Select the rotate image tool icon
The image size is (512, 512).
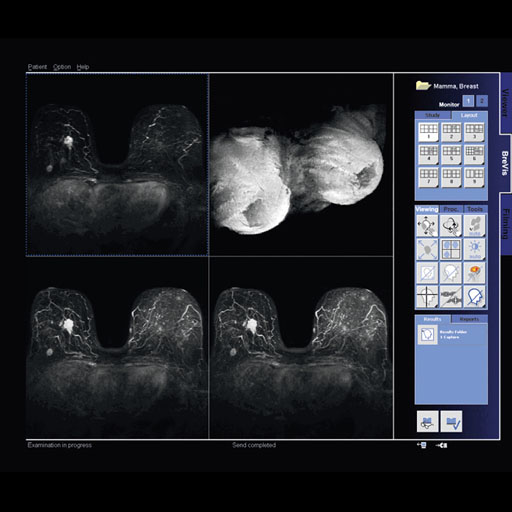[x=451, y=226]
